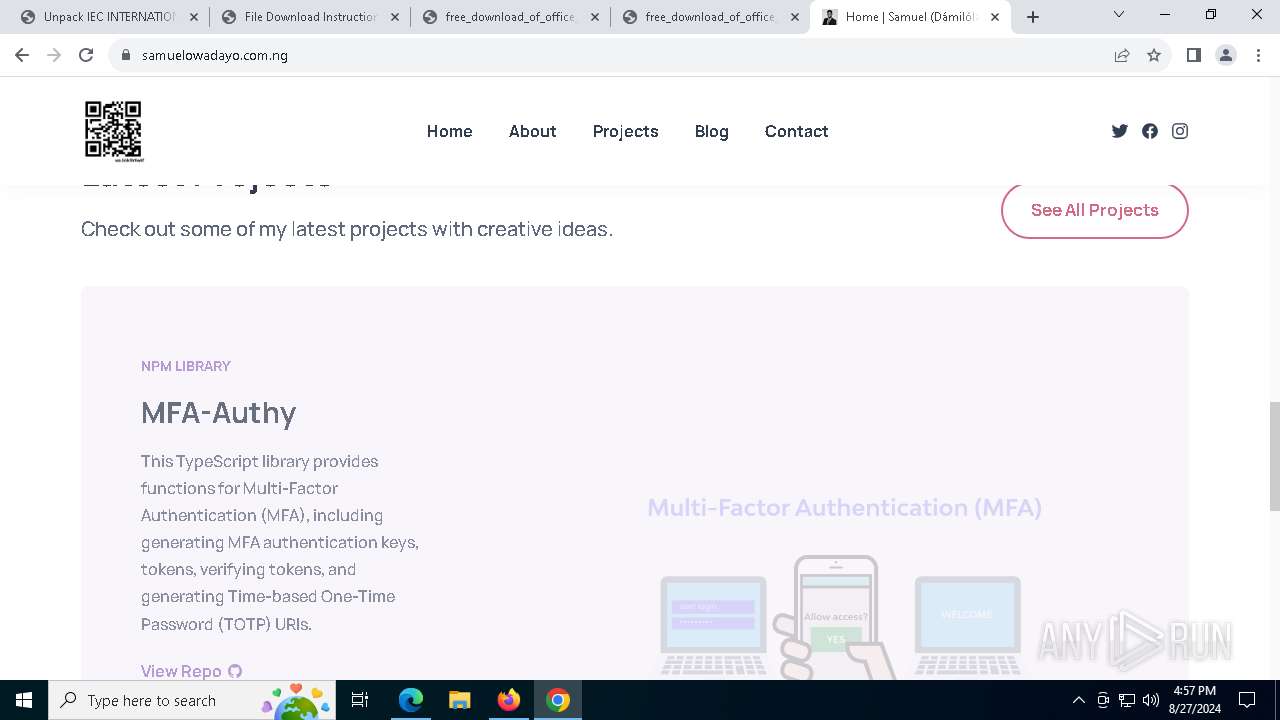Click taskbar search box
This screenshot has height=720, width=1280.
pyautogui.click(x=190, y=700)
